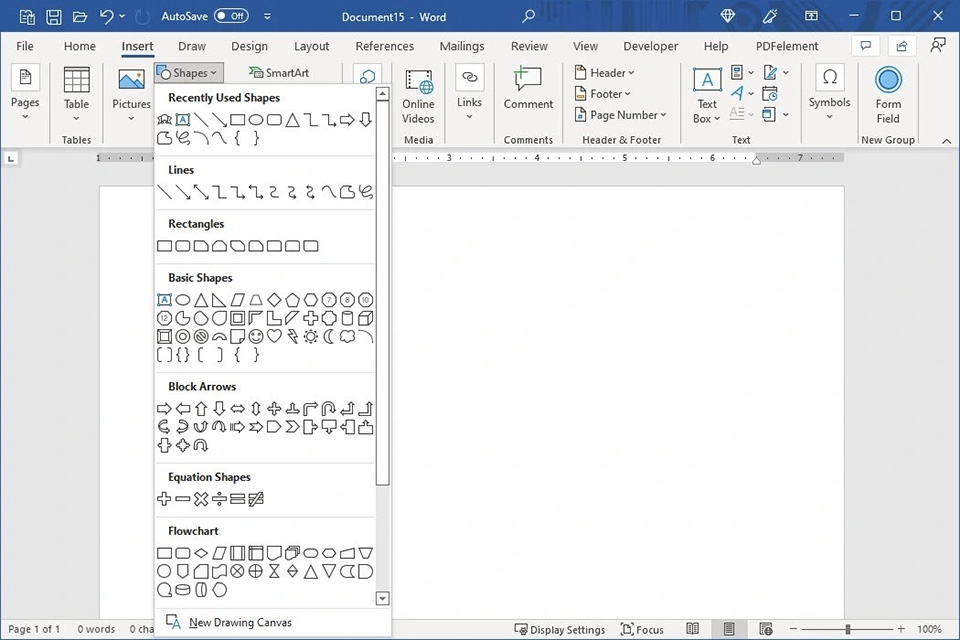Click the Form Field icon

(888, 96)
